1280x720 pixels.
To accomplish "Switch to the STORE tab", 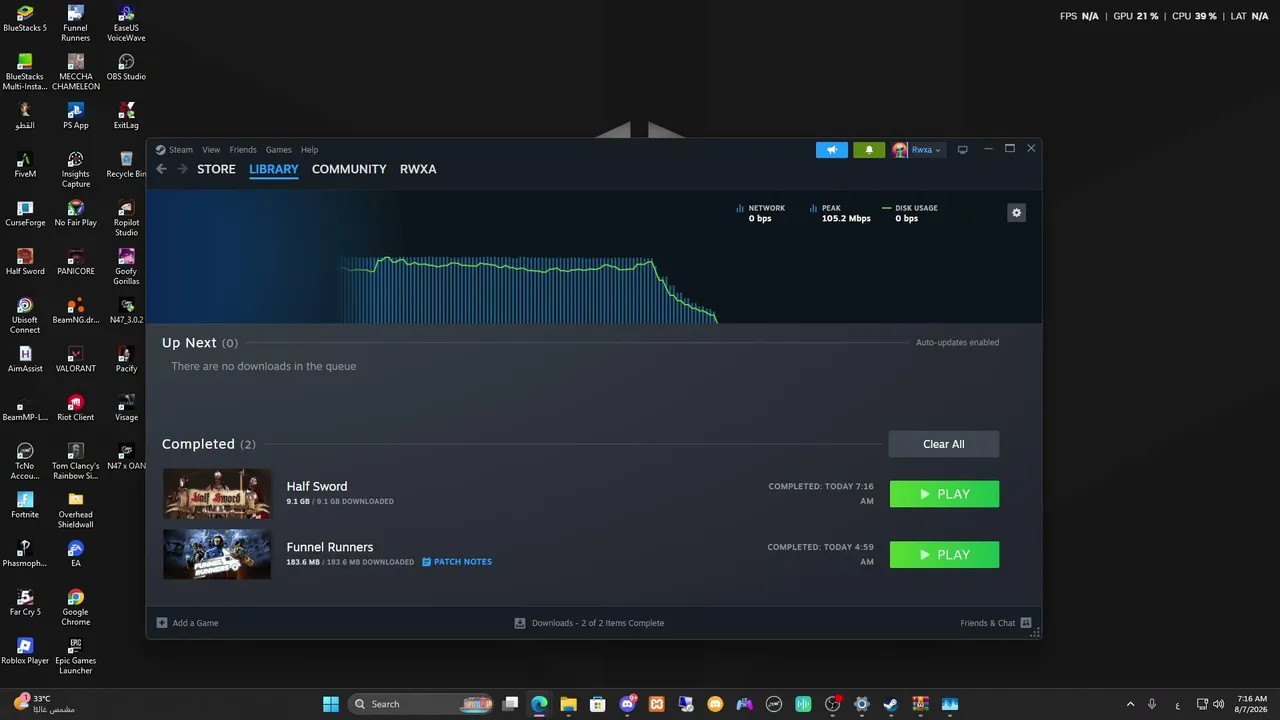I will click(x=216, y=169).
